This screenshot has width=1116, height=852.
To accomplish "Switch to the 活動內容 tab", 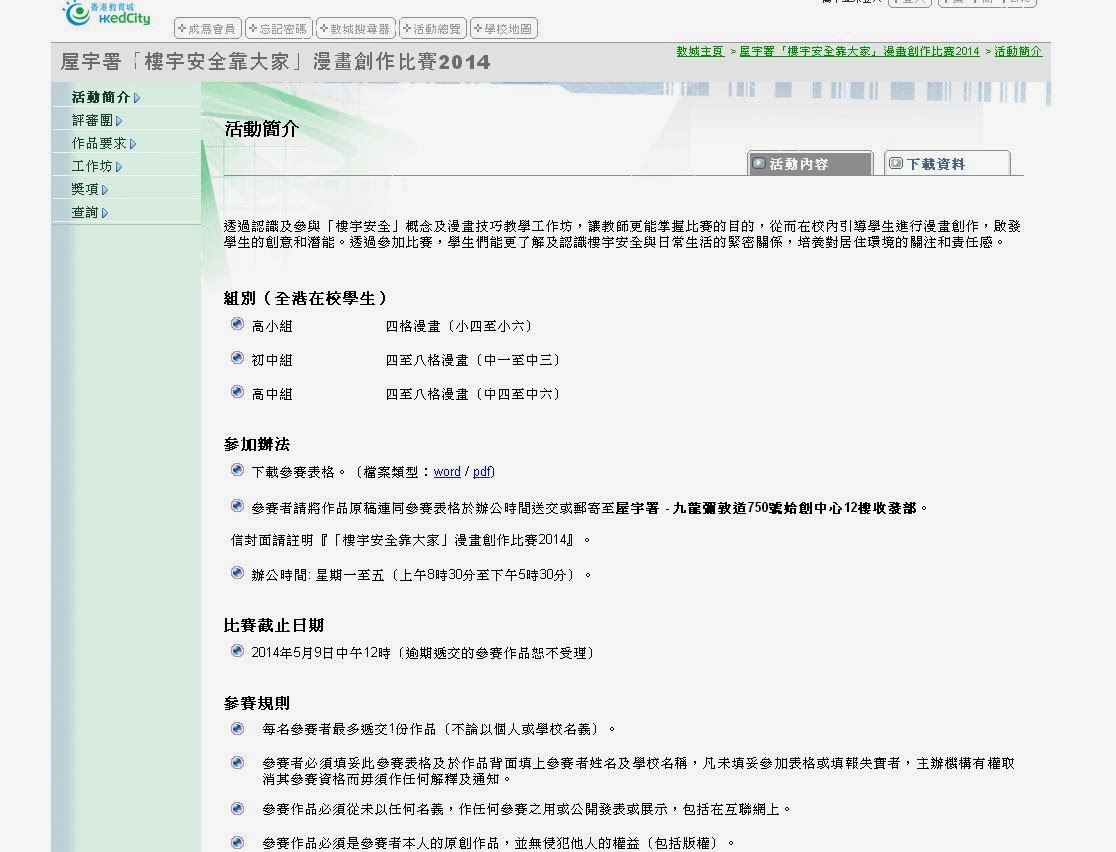I will pyautogui.click(x=810, y=163).
